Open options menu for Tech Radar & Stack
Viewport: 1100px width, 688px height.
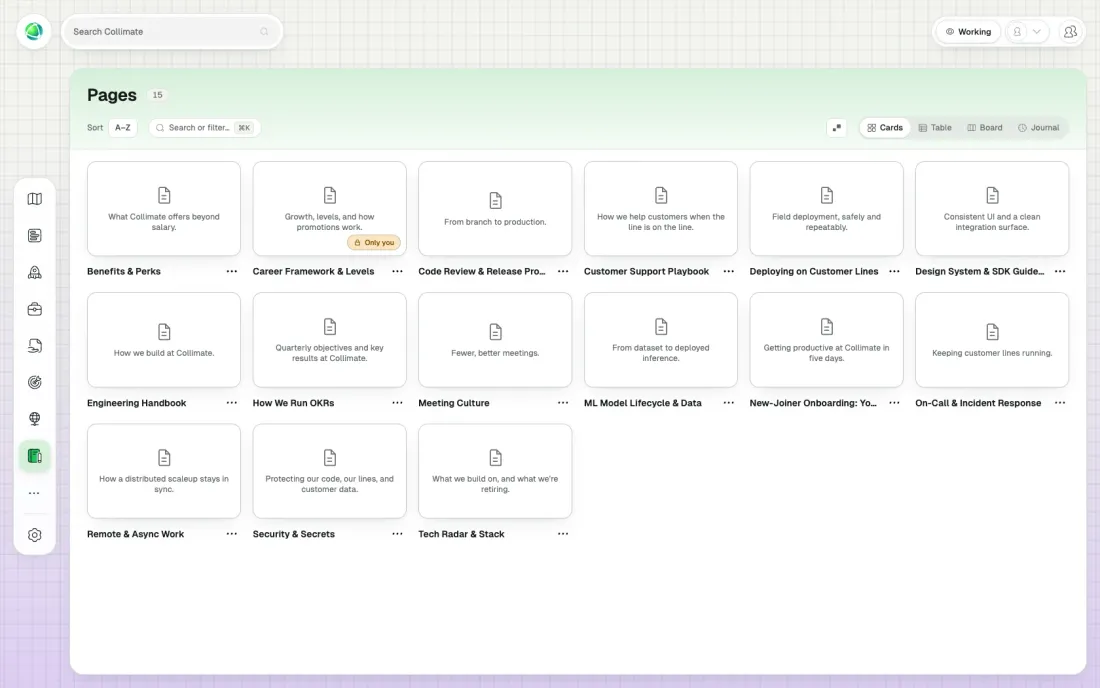coord(563,534)
